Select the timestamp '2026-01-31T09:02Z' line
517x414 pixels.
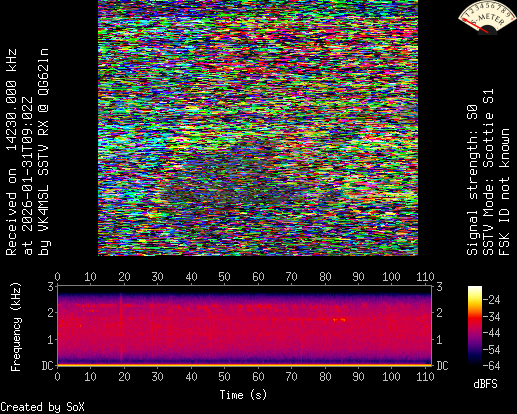click(28, 176)
